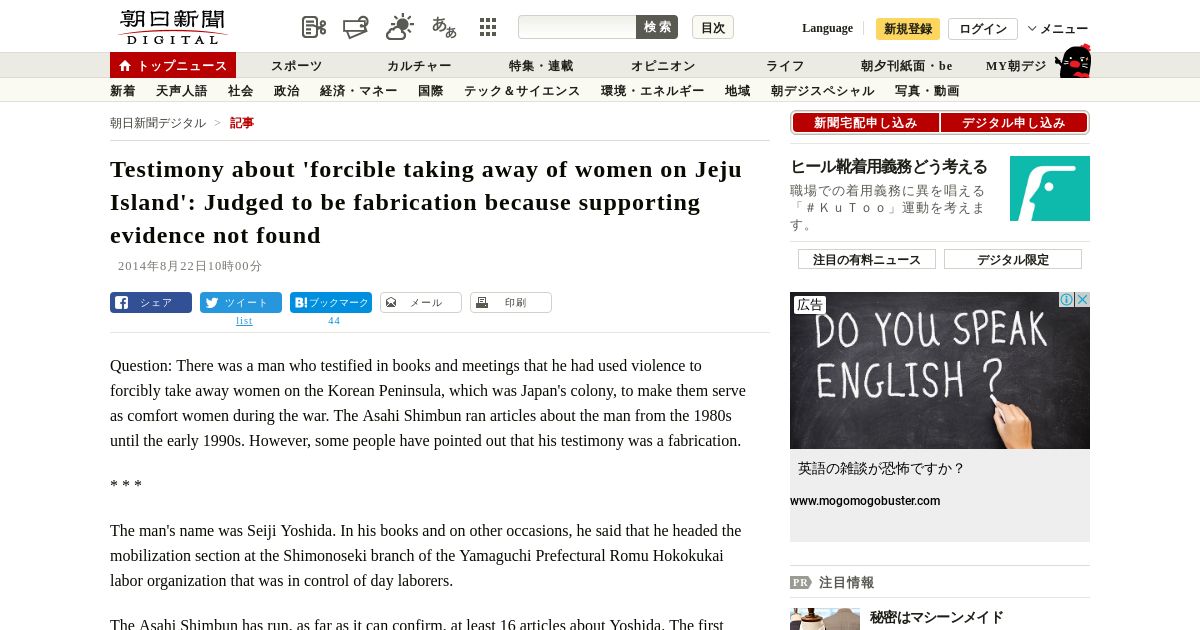This screenshot has width=1200, height=630.
Task: Open the Do You Speak English ad image
Action: tap(940, 370)
